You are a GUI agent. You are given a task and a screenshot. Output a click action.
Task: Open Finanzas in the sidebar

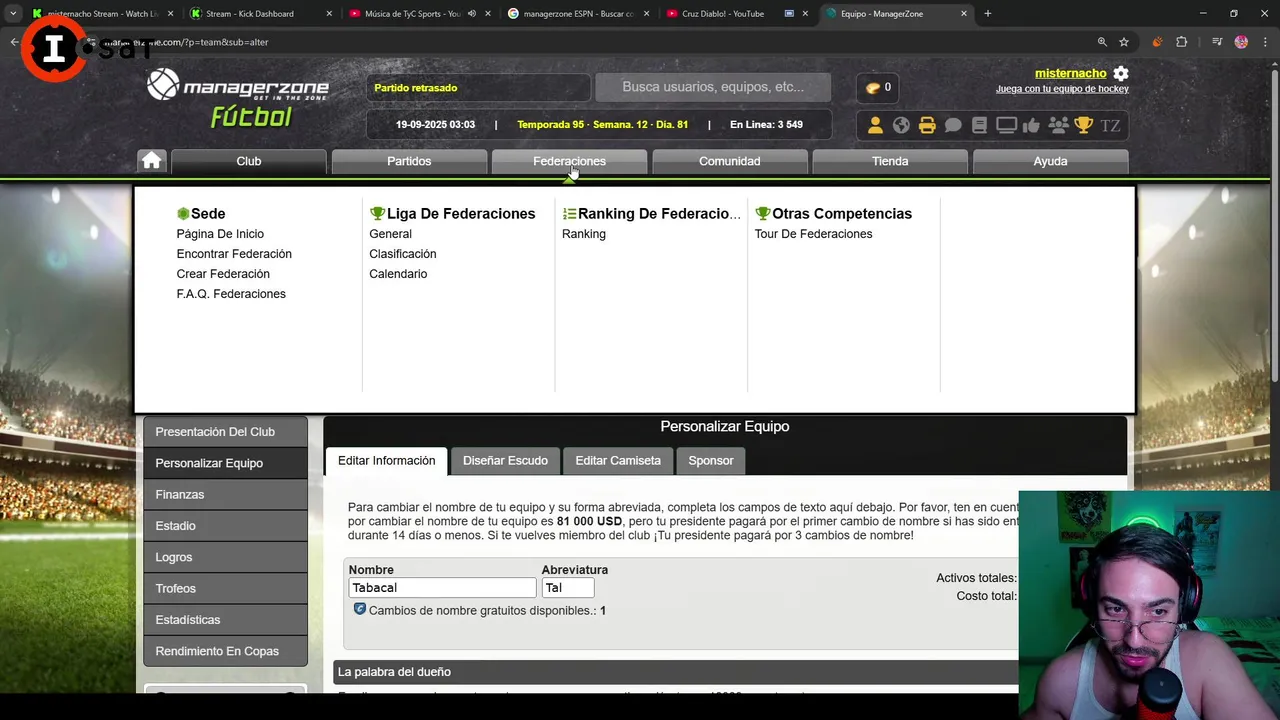tap(225, 495)
